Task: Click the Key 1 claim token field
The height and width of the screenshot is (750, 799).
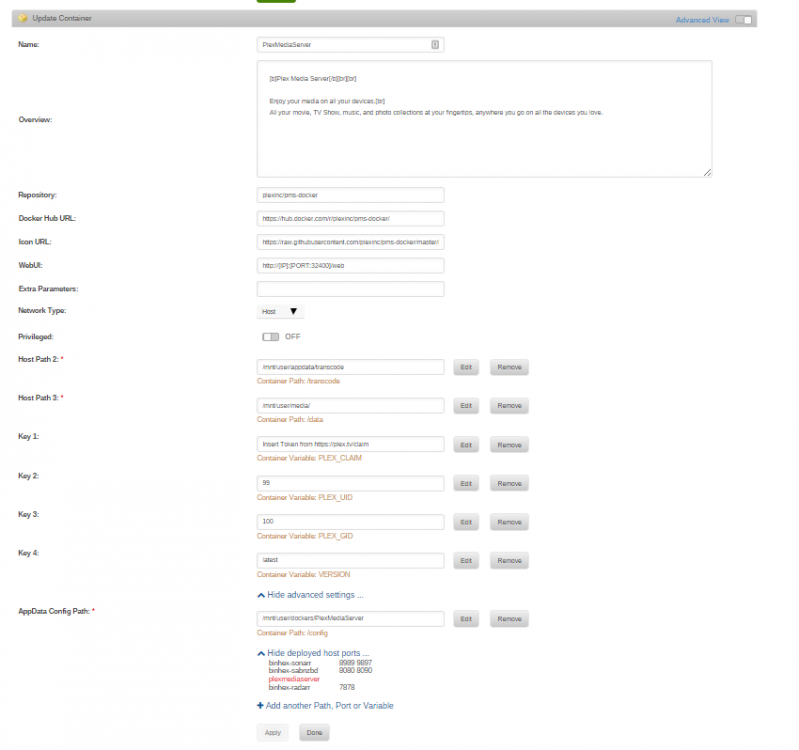Action: coord(351,444)
